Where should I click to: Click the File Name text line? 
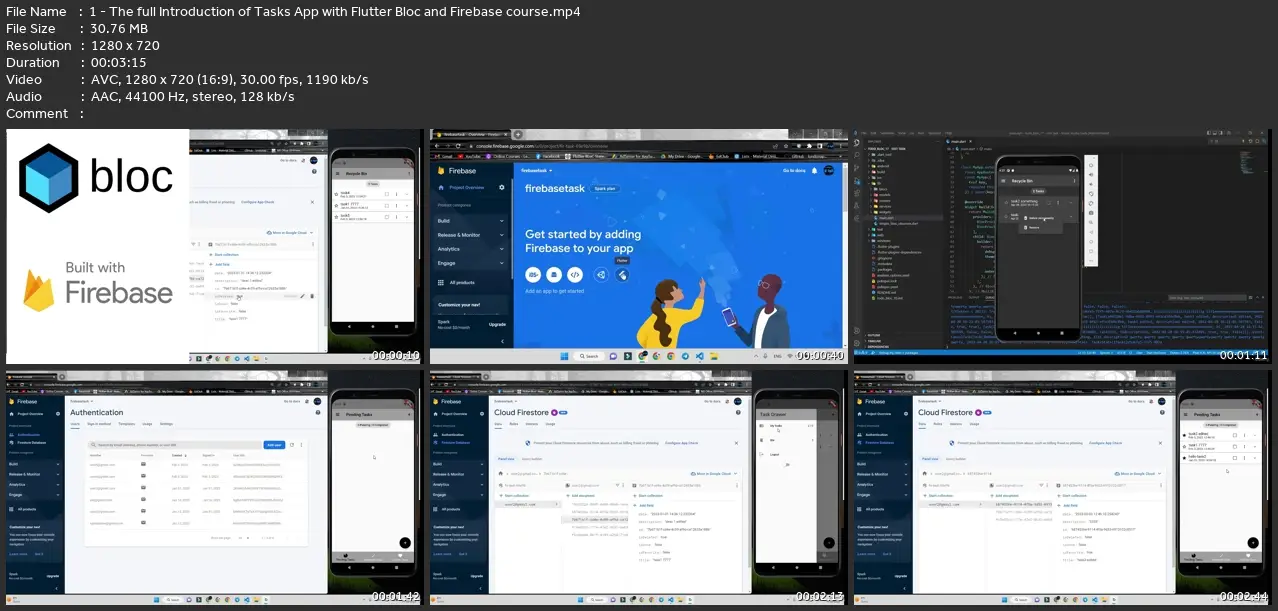pyautogui.click(x=293, y=11)
